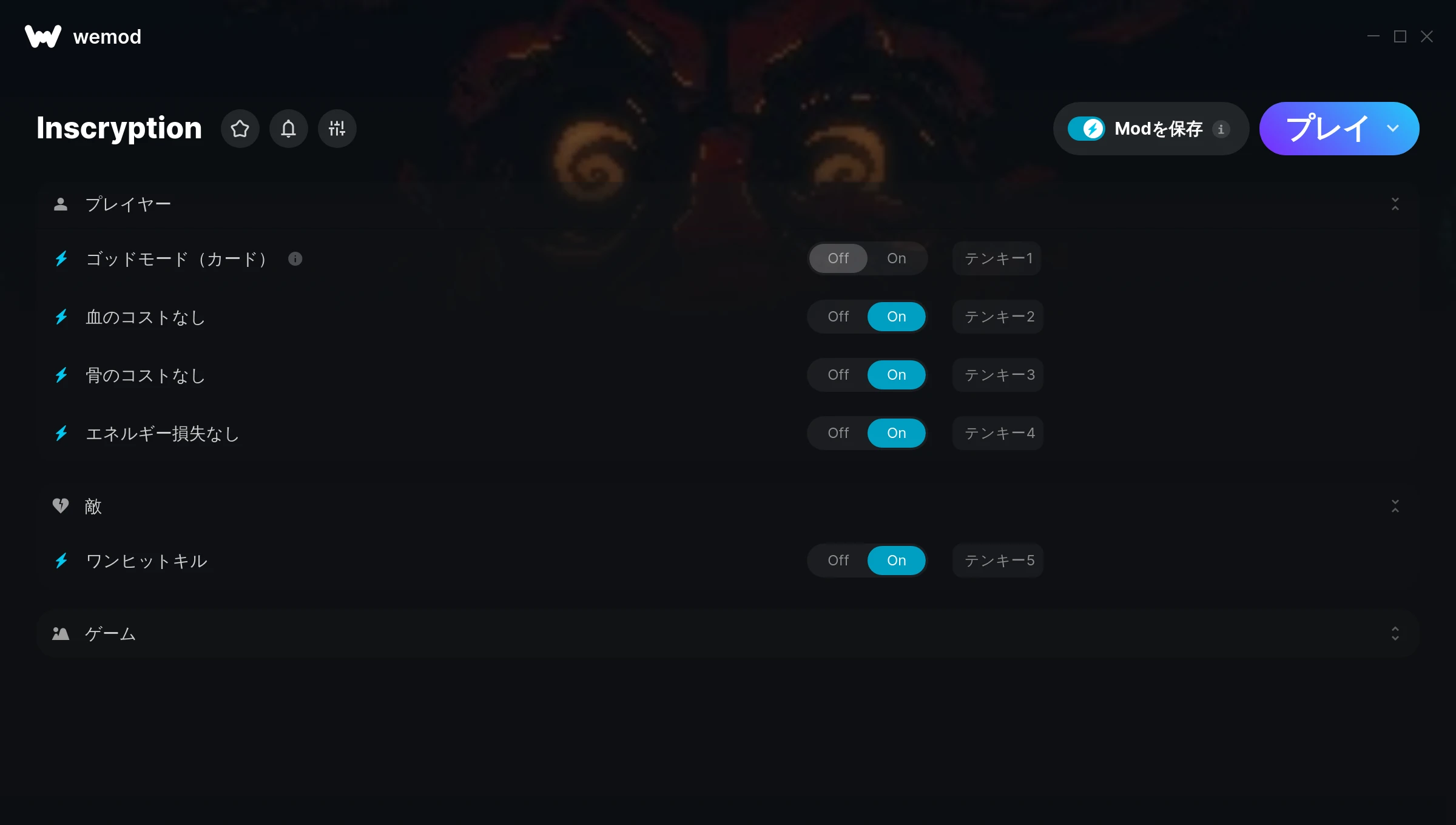Click the プレイ button
This screenshot has width=1456, height=825.
coord(1326,129)
